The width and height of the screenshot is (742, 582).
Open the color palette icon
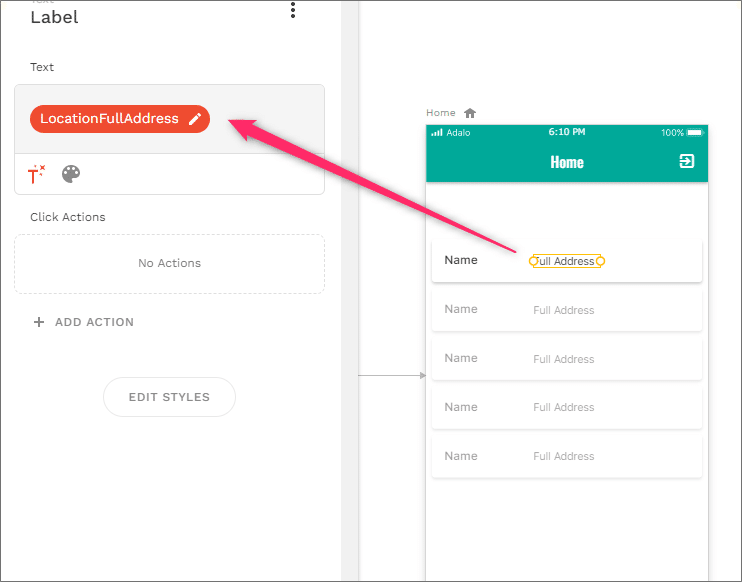coord(71,174)
